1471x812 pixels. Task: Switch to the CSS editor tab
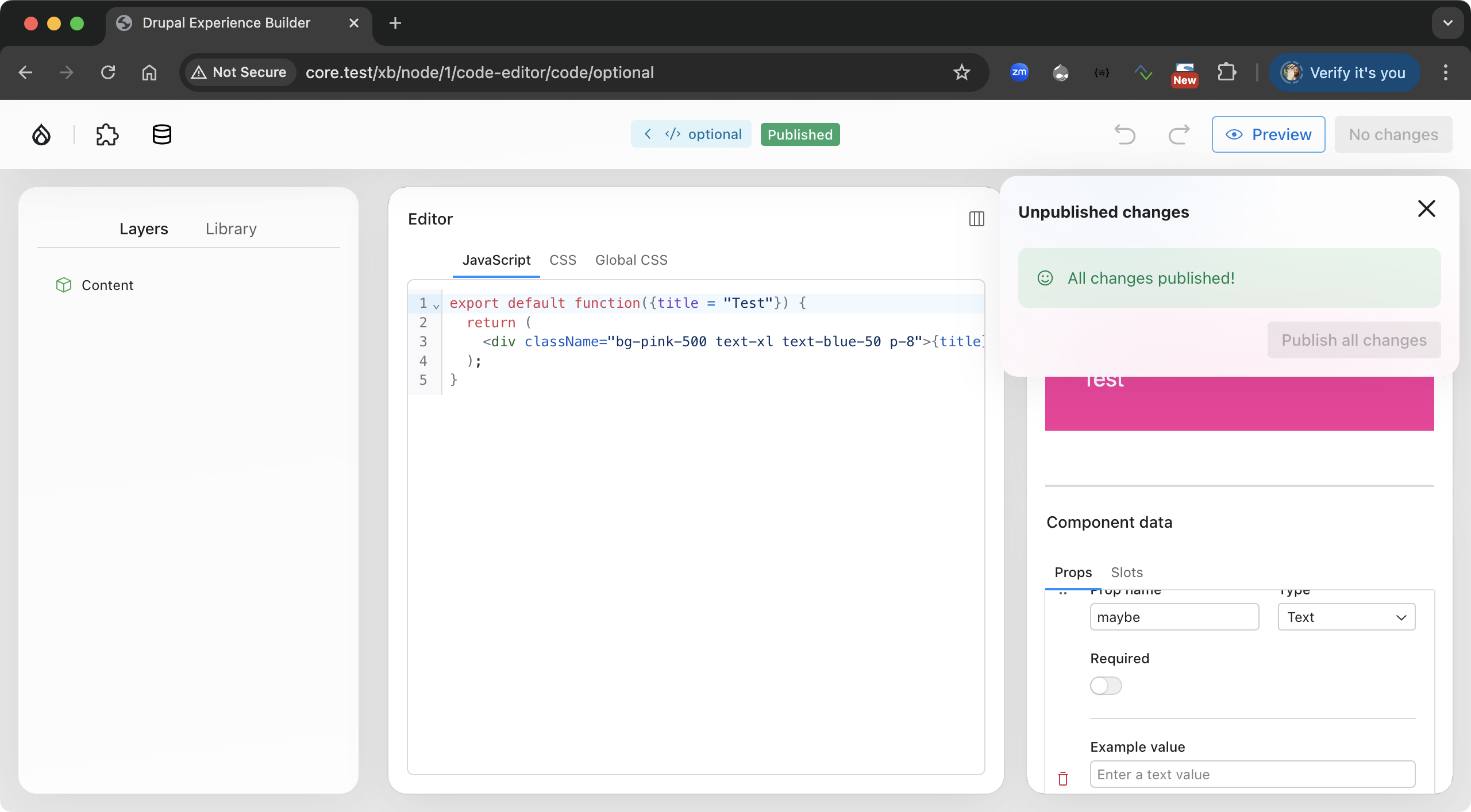[563, 260]
